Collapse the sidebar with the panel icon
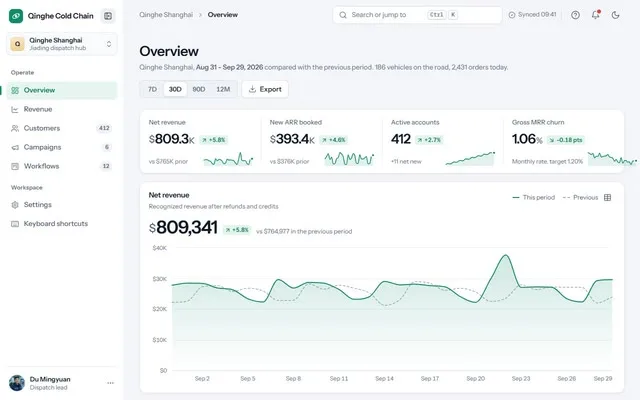The width and height of the screenshot is (640, 400). 108,16
